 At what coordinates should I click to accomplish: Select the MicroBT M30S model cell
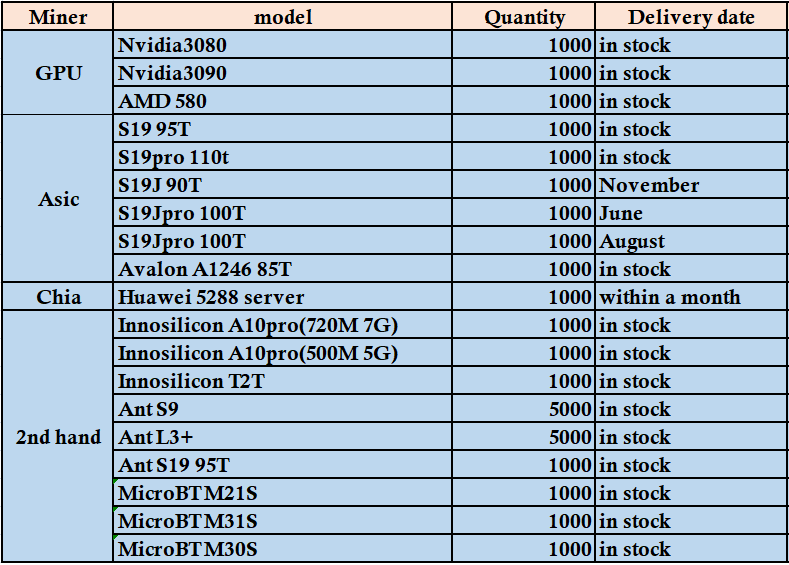tap(283, 549)
